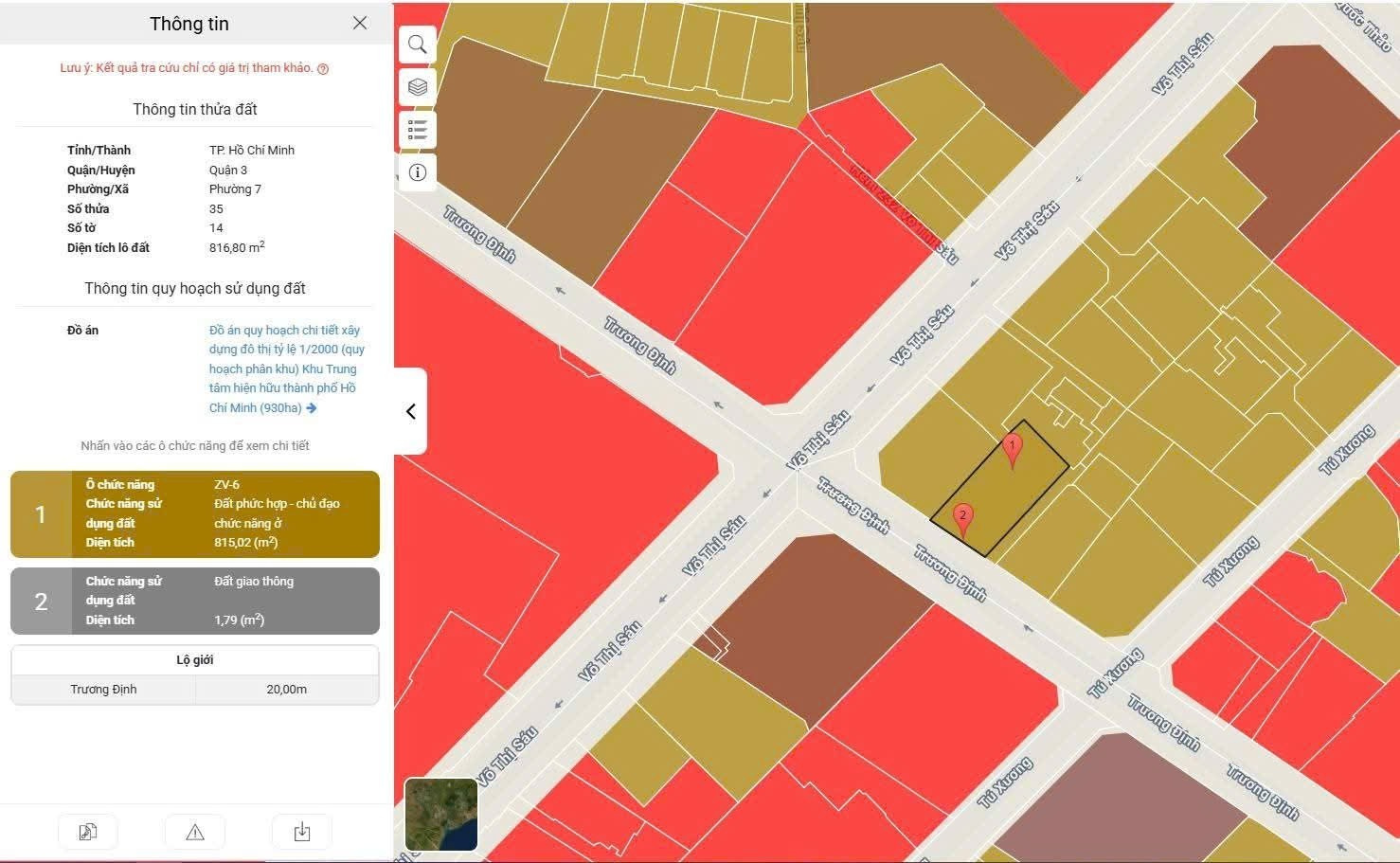Open the map layers panel
Viewport: 1400px width, 863px height.
point(417,87)
